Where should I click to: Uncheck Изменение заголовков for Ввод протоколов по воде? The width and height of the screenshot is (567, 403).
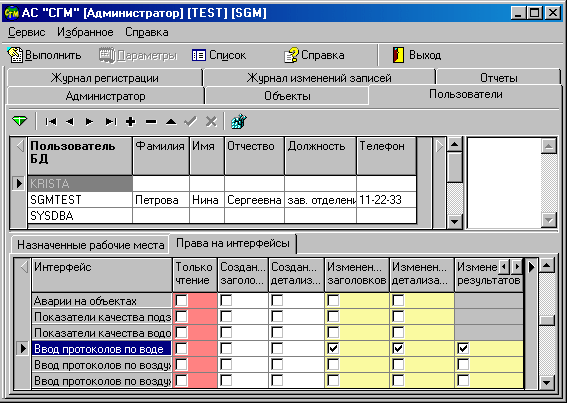coord(333,348)
